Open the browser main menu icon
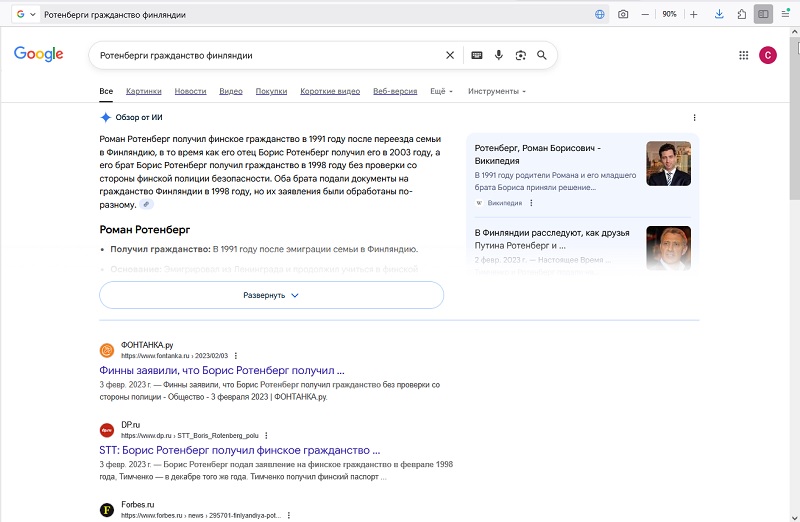The height and width of the screenshot is (522, 800). 786,14
